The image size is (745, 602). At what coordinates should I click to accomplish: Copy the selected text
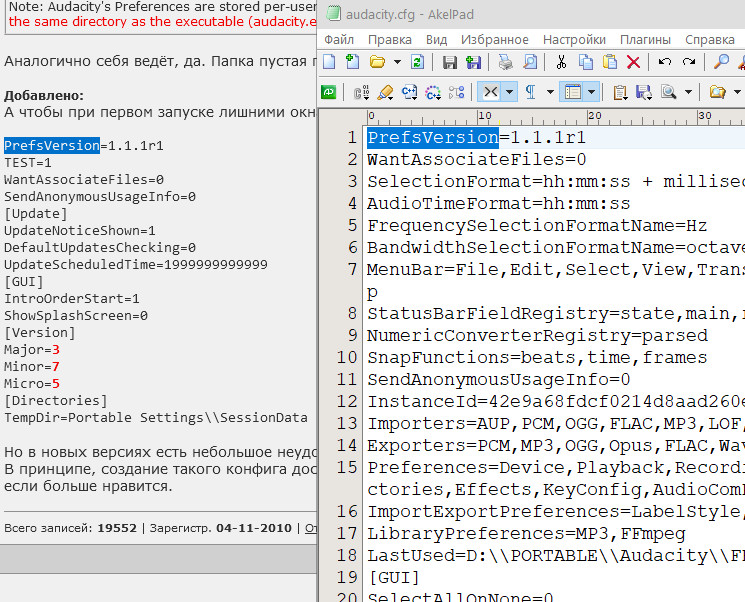[586, 62]
